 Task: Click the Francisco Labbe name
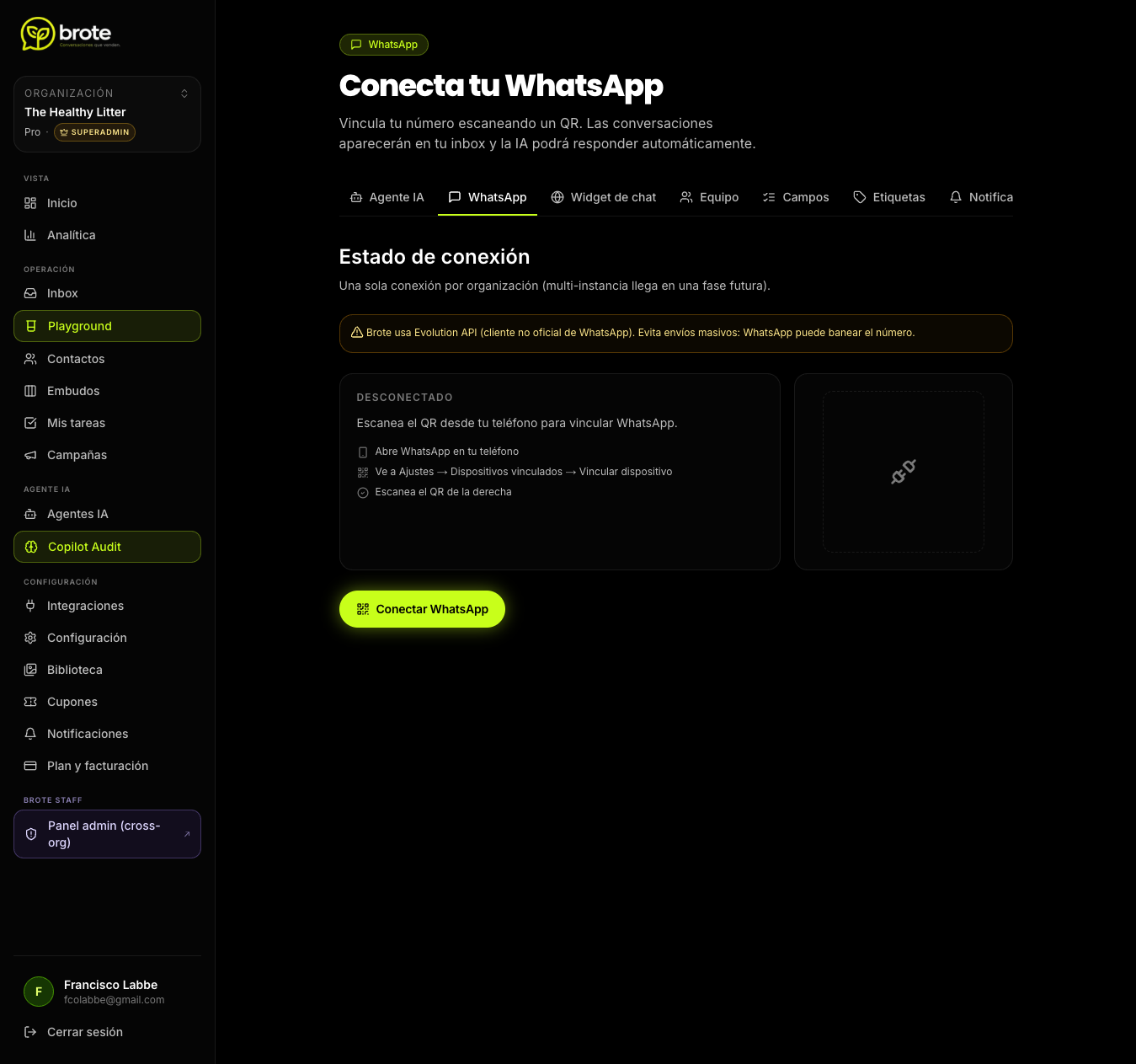click(110, 985)
